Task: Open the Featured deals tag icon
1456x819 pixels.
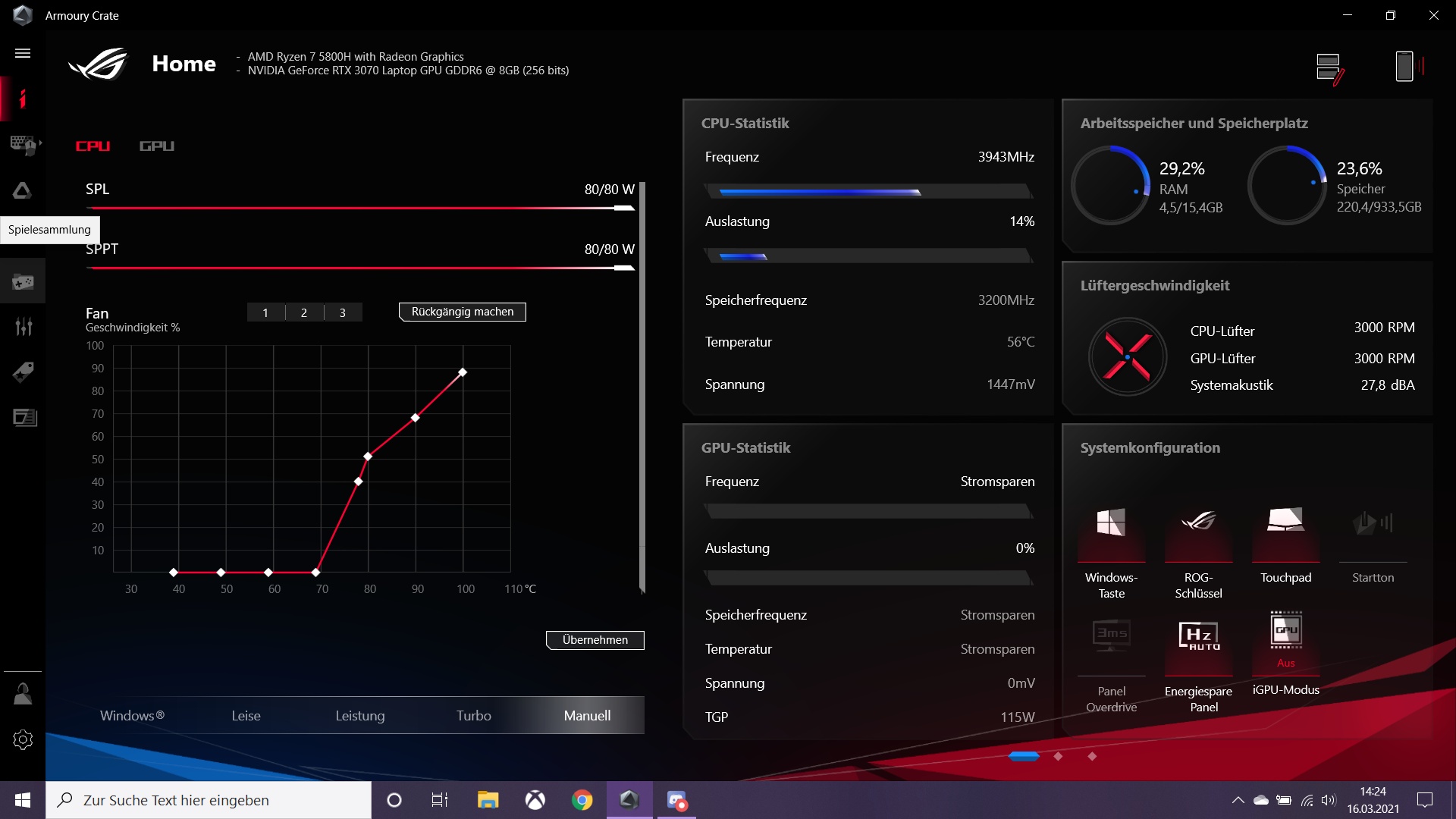Action: (x=23, y=372)
